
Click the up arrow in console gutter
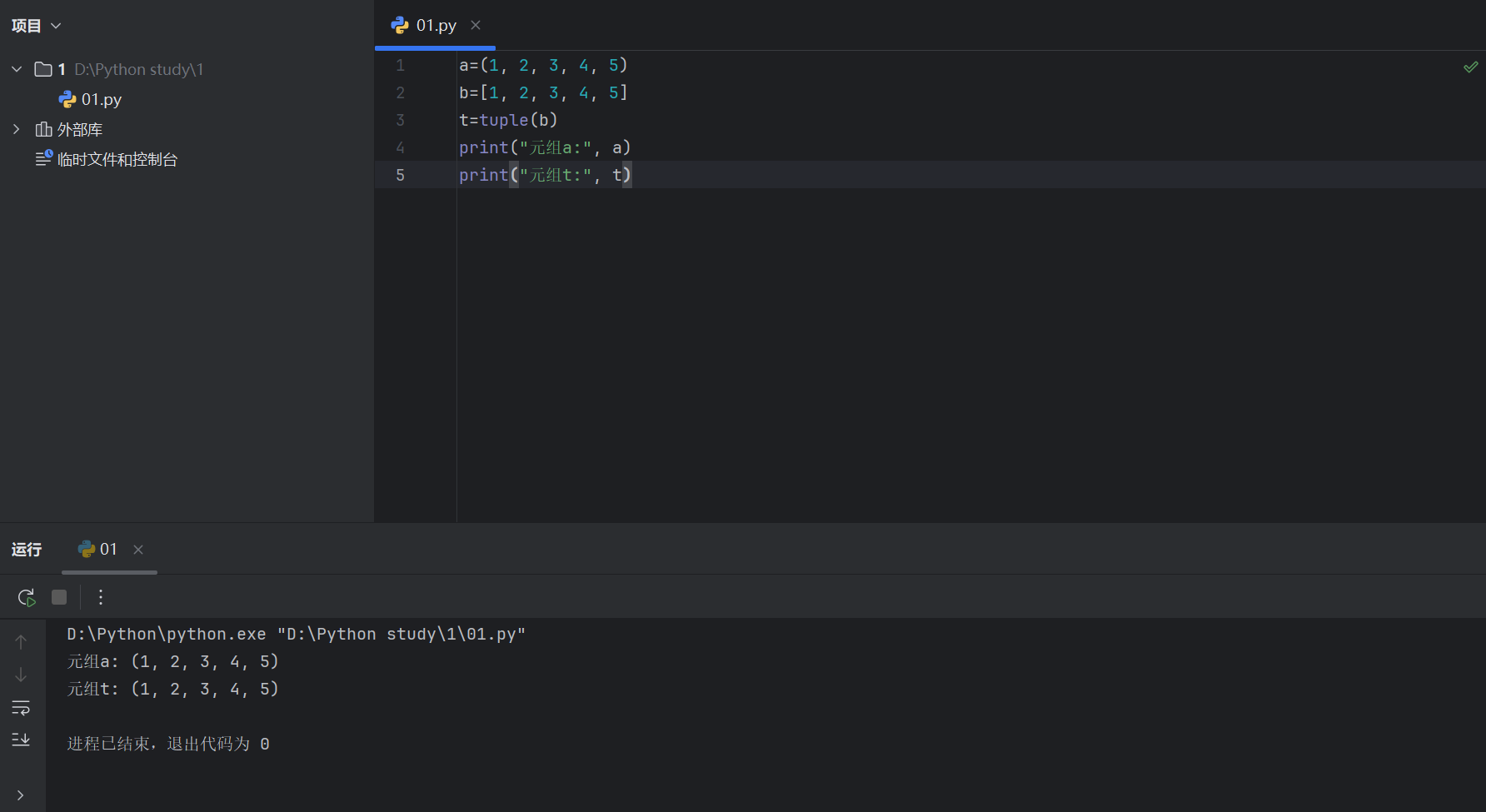[22, 641]
